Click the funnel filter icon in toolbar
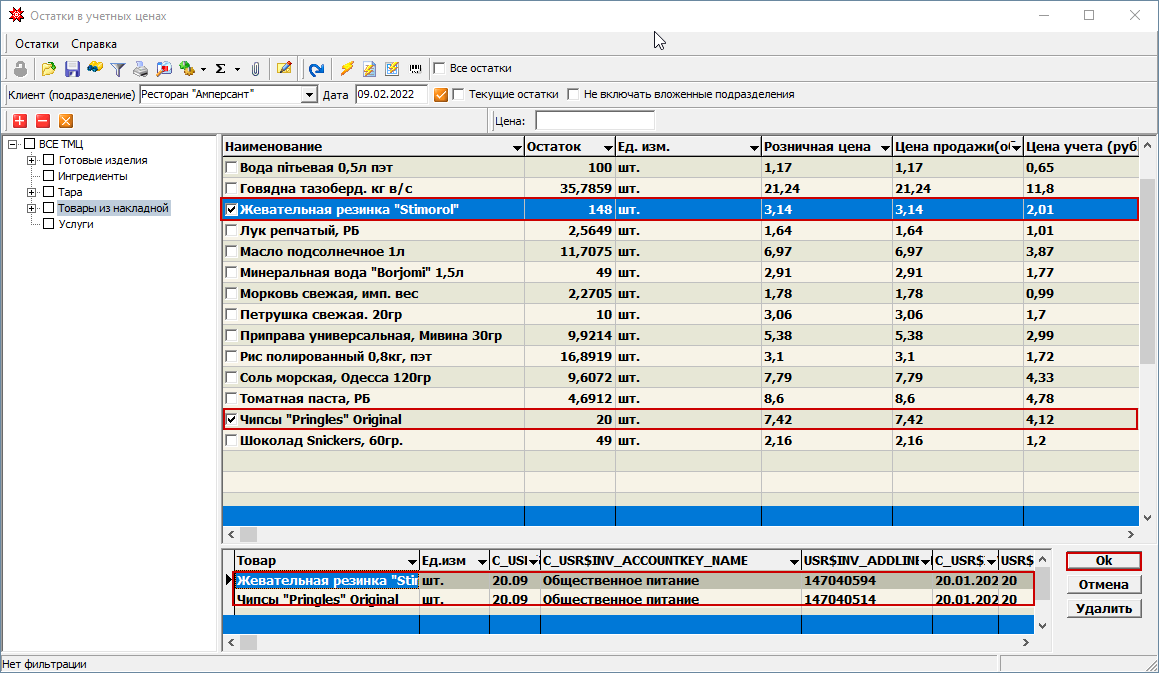The image size is (1159, 673). (118, 69)
